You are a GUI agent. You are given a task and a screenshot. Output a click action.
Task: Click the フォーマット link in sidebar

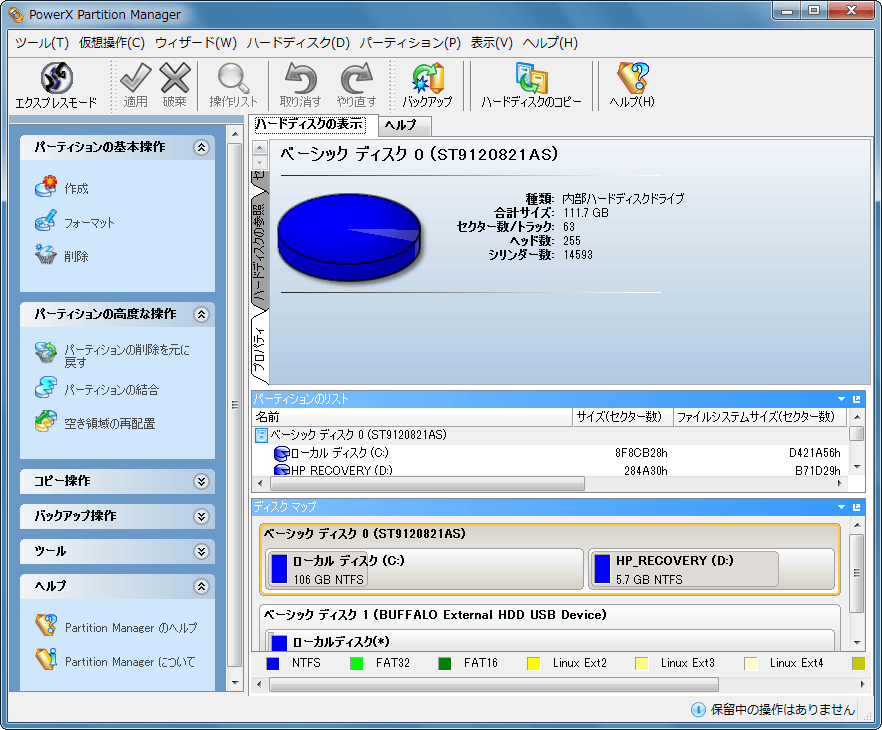pyautogui.click(x=89, y=223)
